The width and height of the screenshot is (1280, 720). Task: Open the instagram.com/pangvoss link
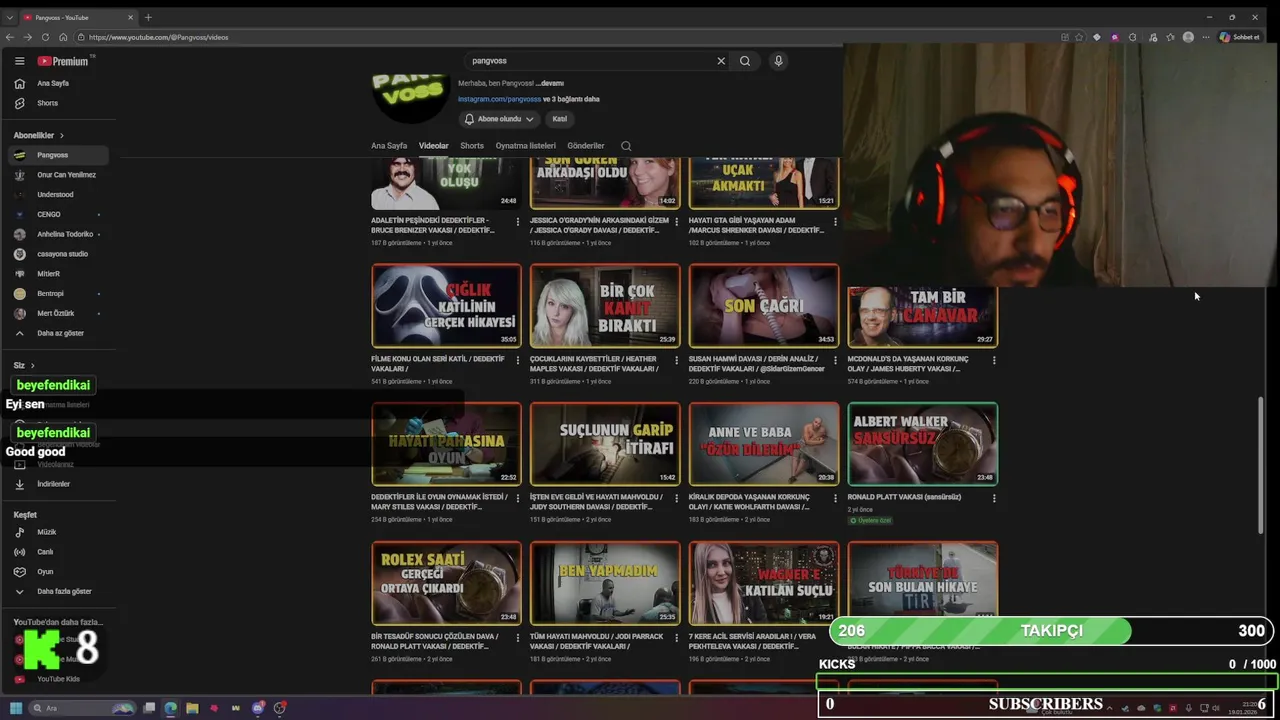[499, 99]
